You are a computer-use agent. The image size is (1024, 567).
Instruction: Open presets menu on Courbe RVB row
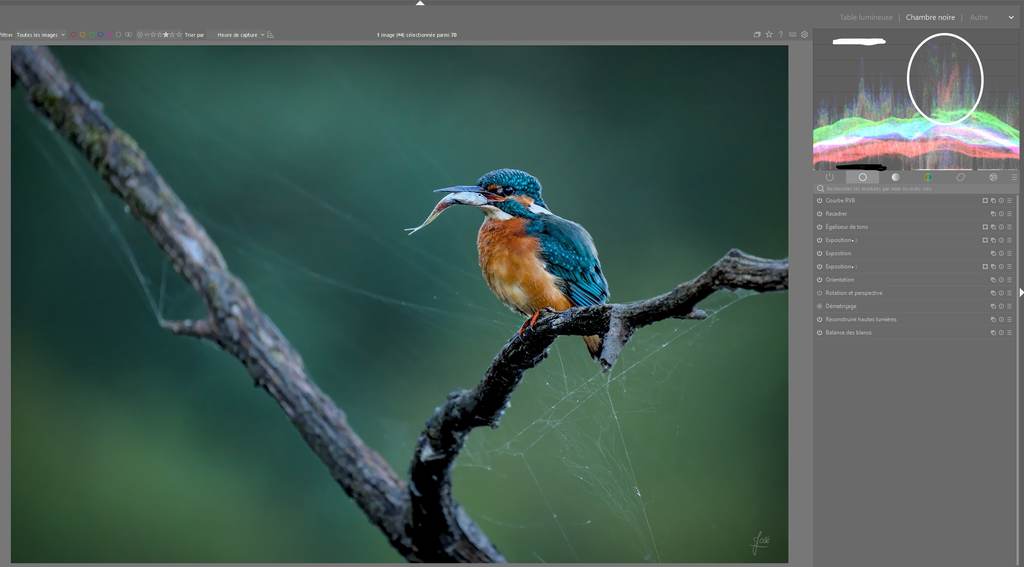coord(1009,201)
